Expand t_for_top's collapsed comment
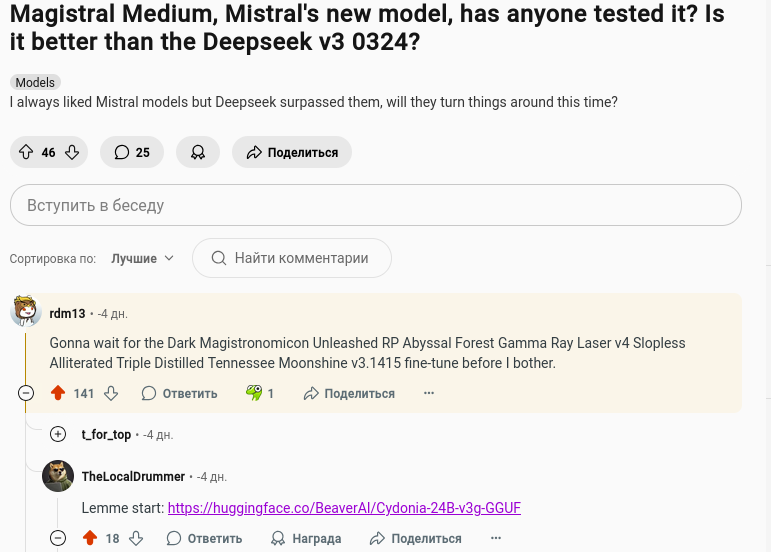 click(59, 434)
